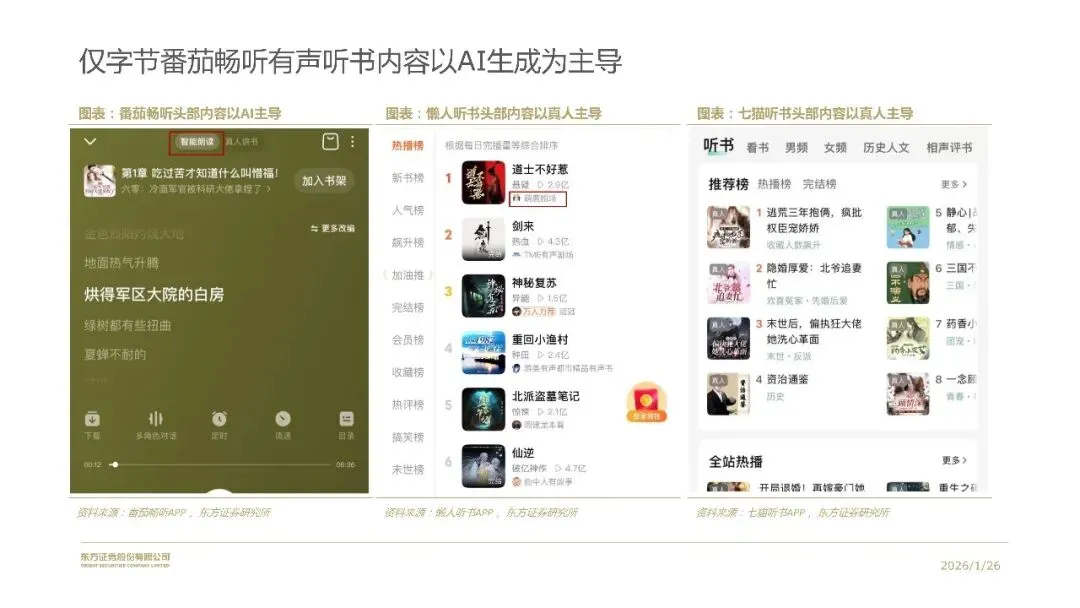Click the red envelope floating reward icon
Screen dimensions: 1080x608
click(646, 402)
